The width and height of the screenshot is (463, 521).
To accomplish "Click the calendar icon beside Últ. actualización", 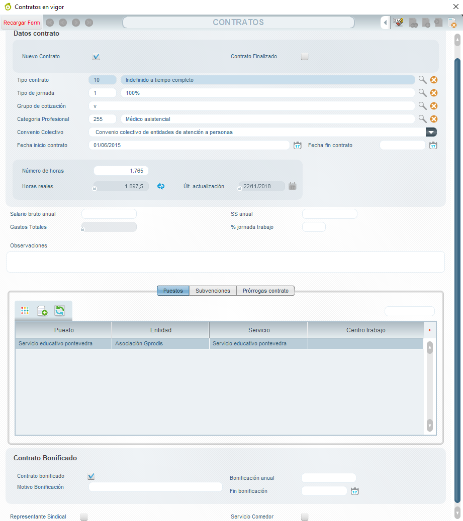I will coord(292,186).
